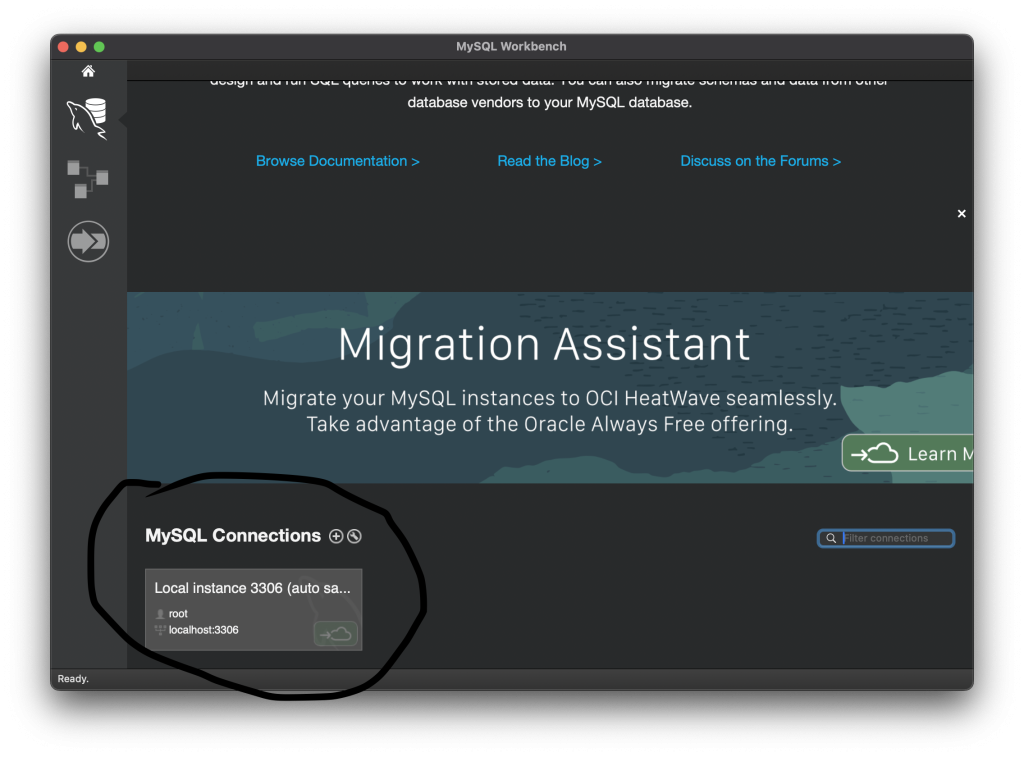1024x757 pixels.
Task: Open the Models view sidebar icon
Action: pyautogui.click(x=88, y=179)
